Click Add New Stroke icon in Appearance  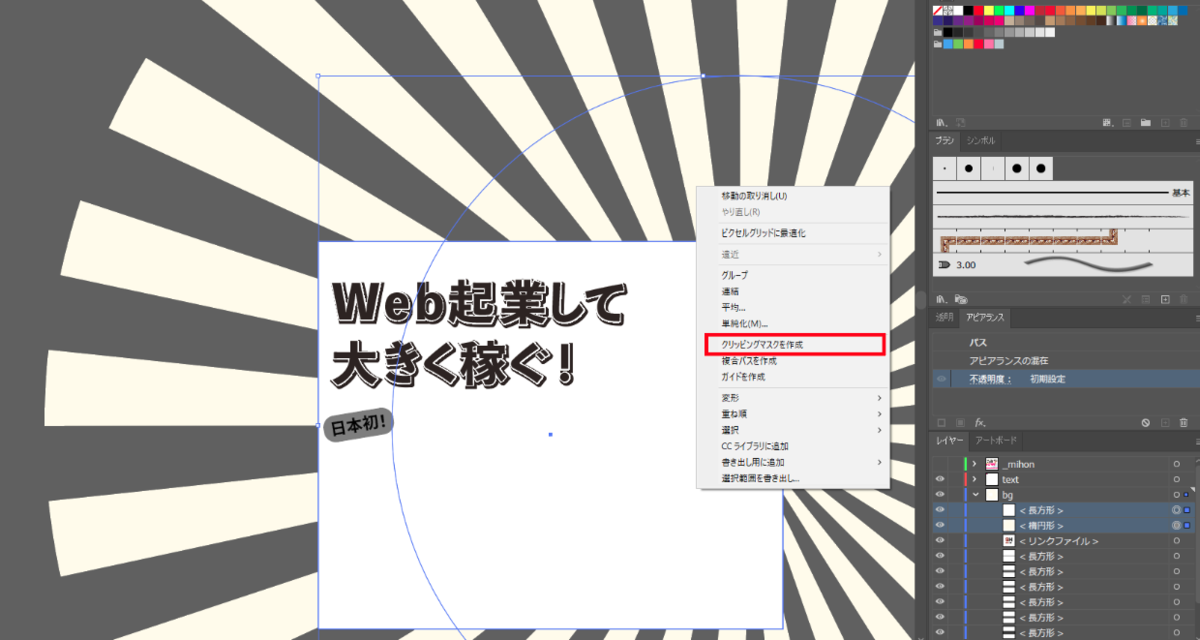(941, 423)
